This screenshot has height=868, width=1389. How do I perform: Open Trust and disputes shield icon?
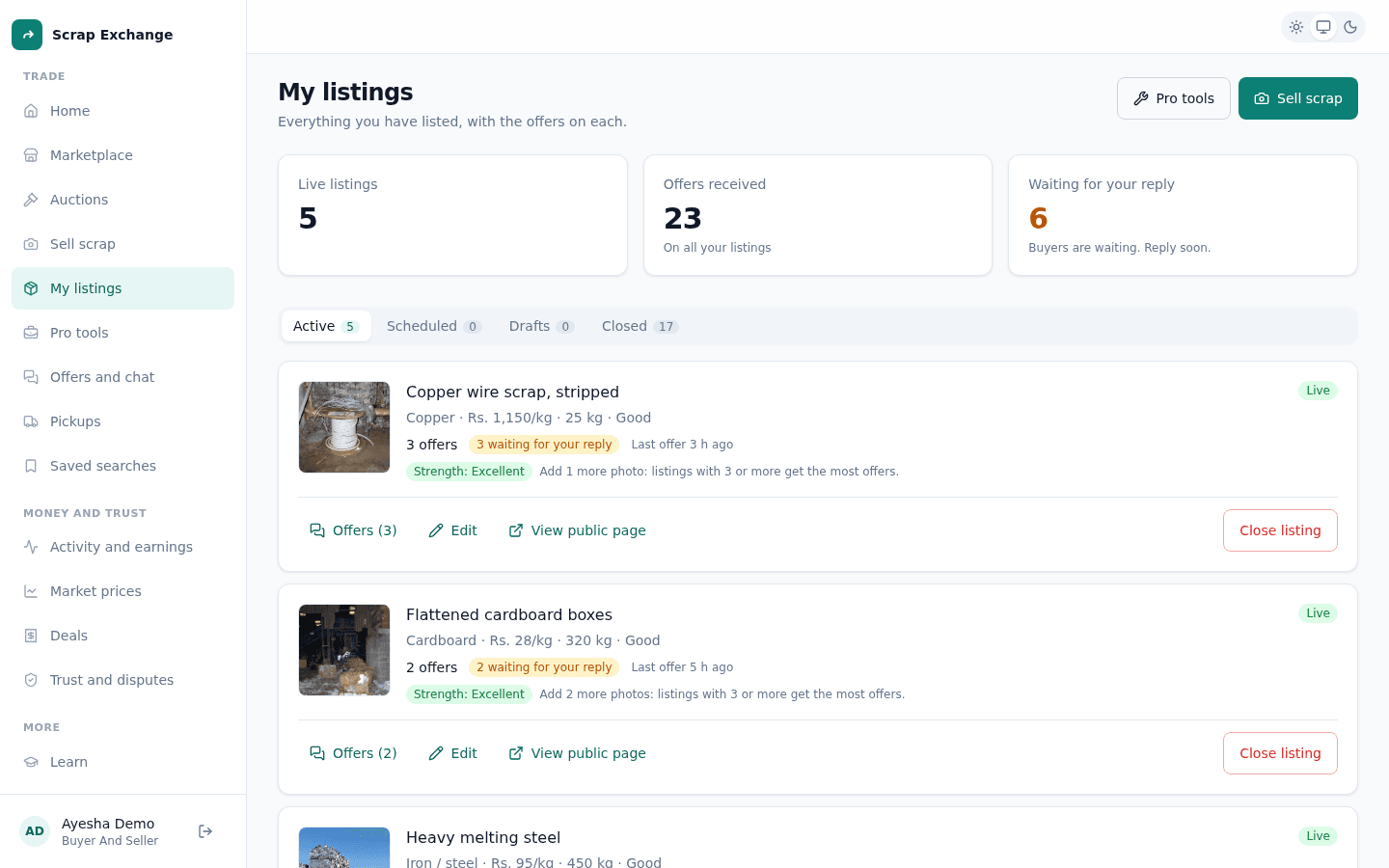tap(31, 680)
